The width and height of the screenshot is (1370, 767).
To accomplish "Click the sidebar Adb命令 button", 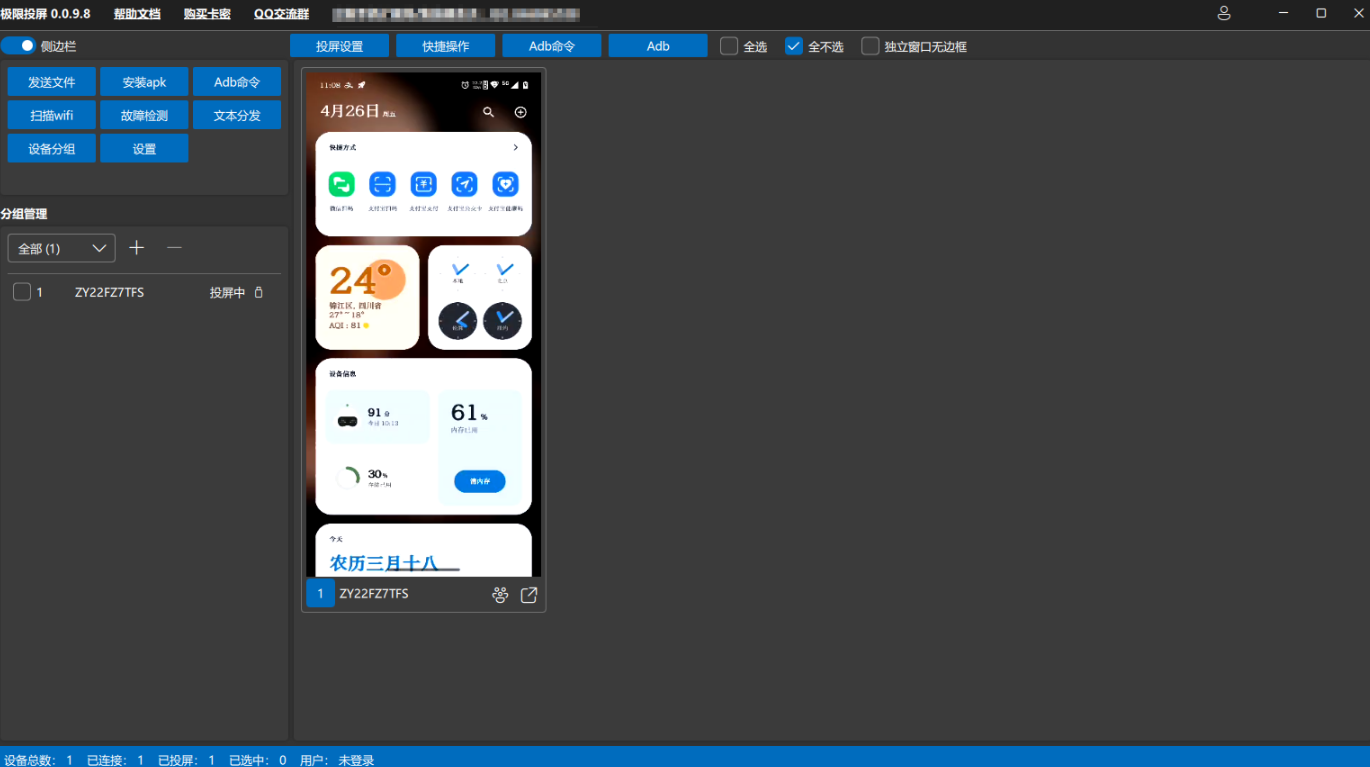I will click(x=237, y=82).
